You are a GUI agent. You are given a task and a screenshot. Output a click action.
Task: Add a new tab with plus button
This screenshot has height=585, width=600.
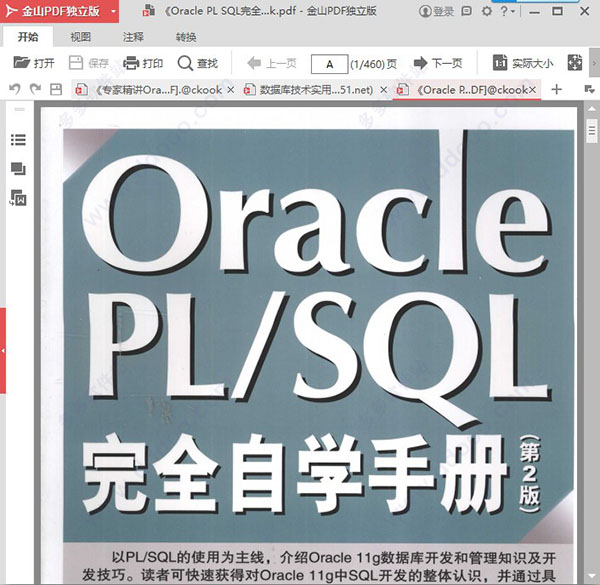pos(557,90)
